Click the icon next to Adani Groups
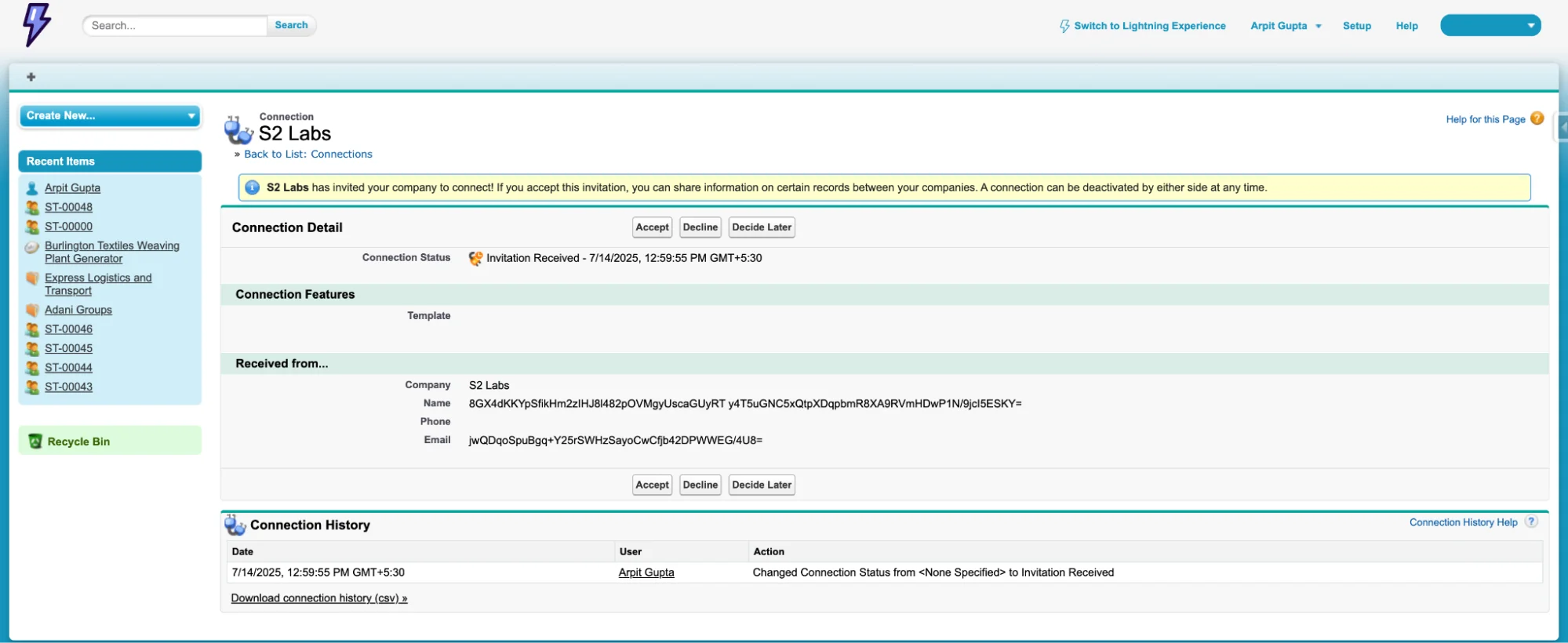 pyautogui.click(x=32, y=311)
